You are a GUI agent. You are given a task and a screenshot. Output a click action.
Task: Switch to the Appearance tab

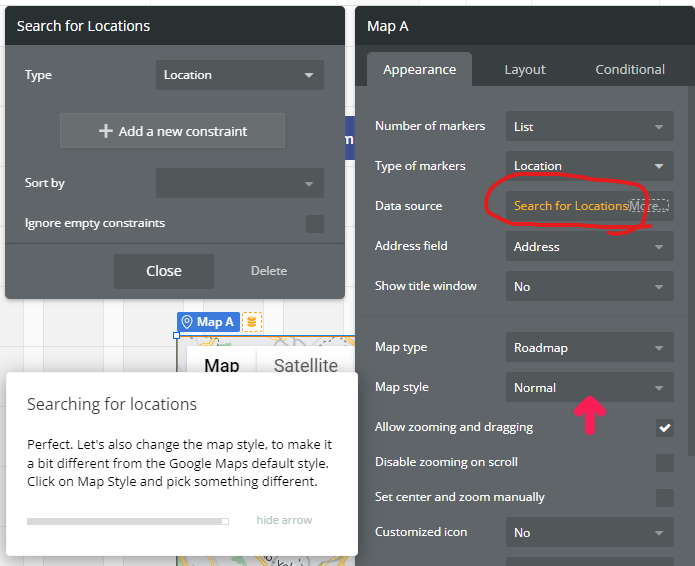[x=419, y=70]
